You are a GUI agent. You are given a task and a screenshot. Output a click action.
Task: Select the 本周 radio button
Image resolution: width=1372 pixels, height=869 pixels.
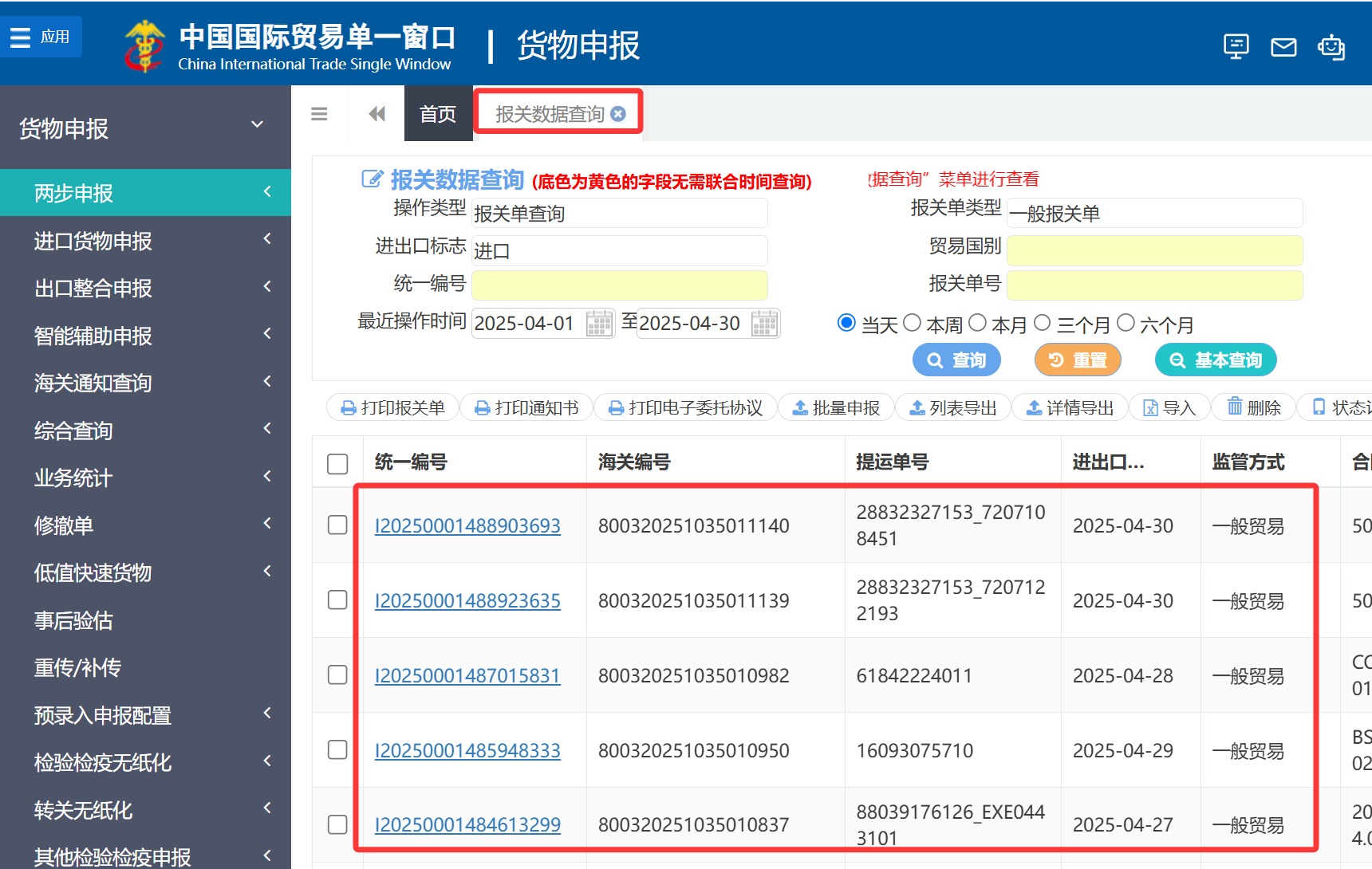coord(912,323)
